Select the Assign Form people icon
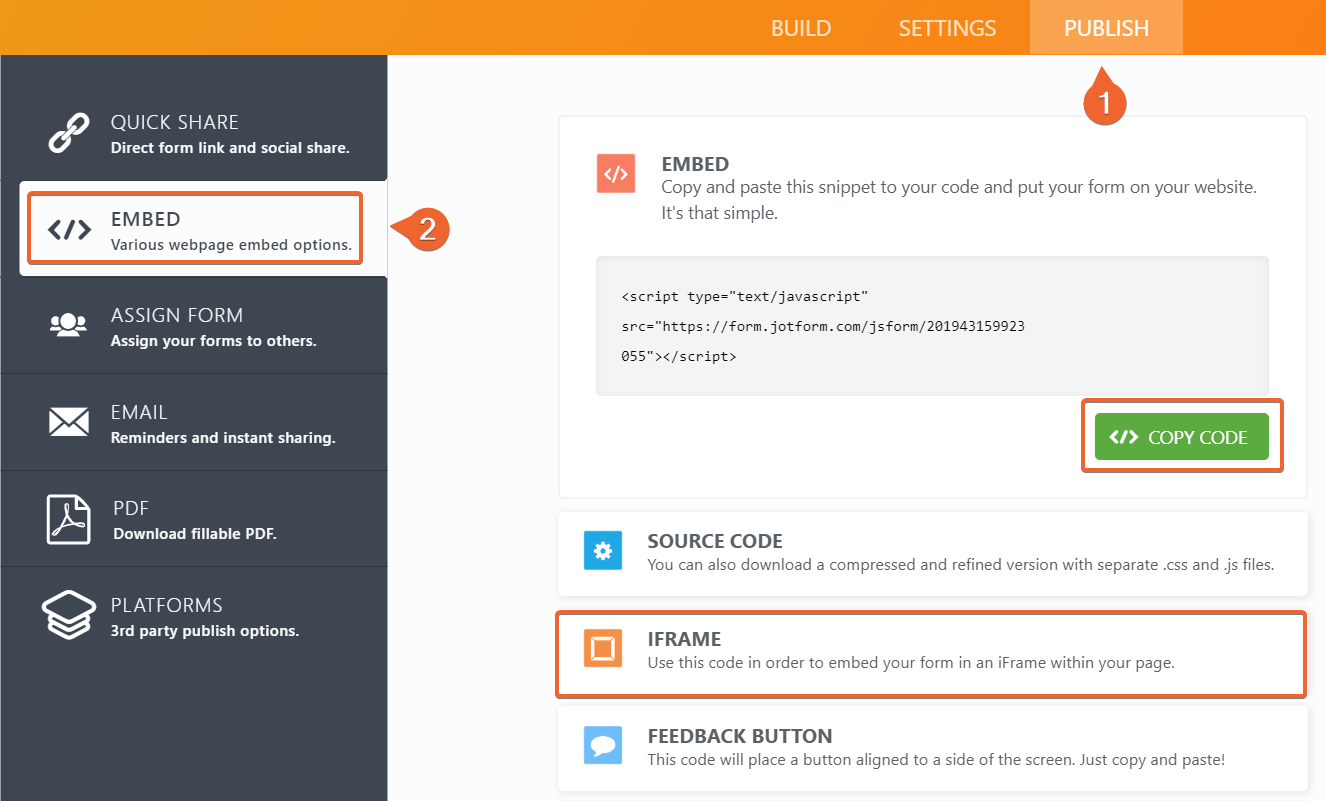This screenshot has width=1326, height=801. (69, 325)
